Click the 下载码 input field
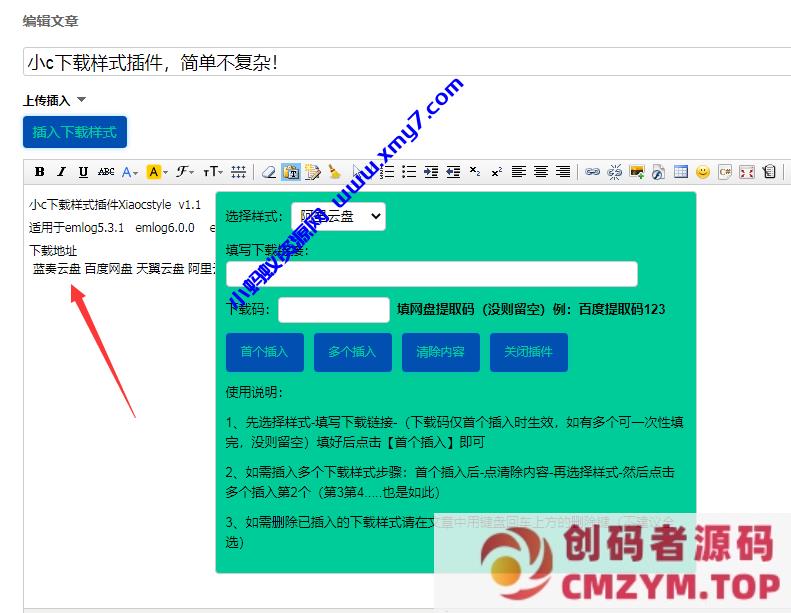This screenshot has height=613, width=791. click(333, 310)
